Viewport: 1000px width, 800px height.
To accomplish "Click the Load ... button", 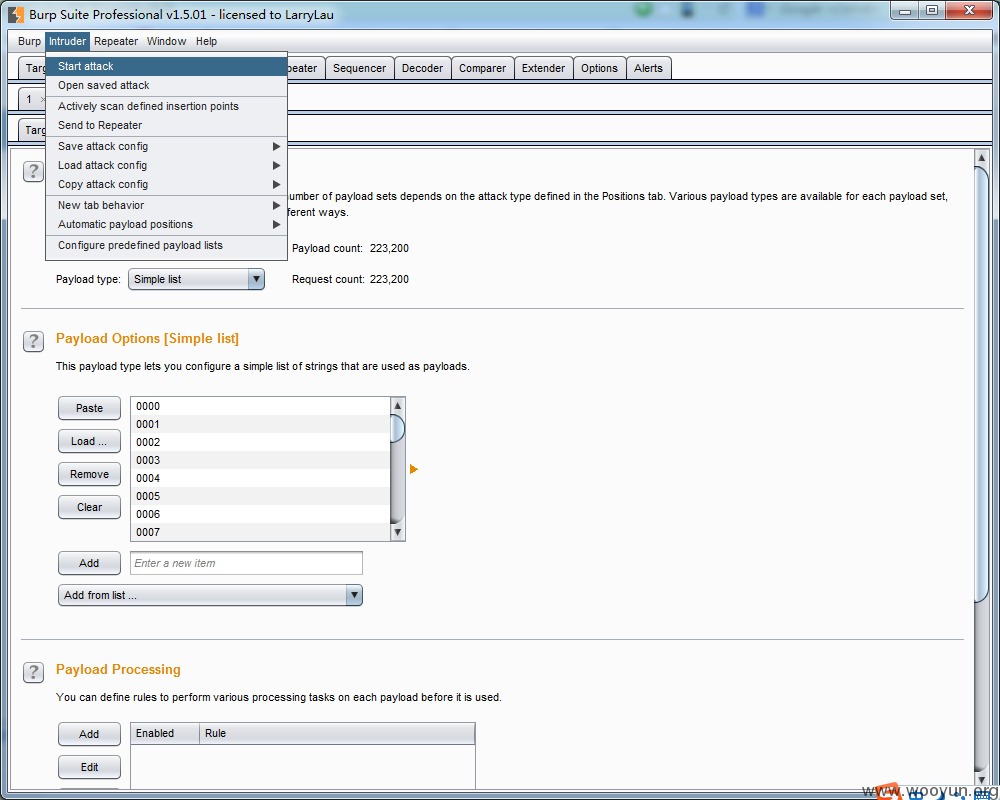I will click(89, 441).
